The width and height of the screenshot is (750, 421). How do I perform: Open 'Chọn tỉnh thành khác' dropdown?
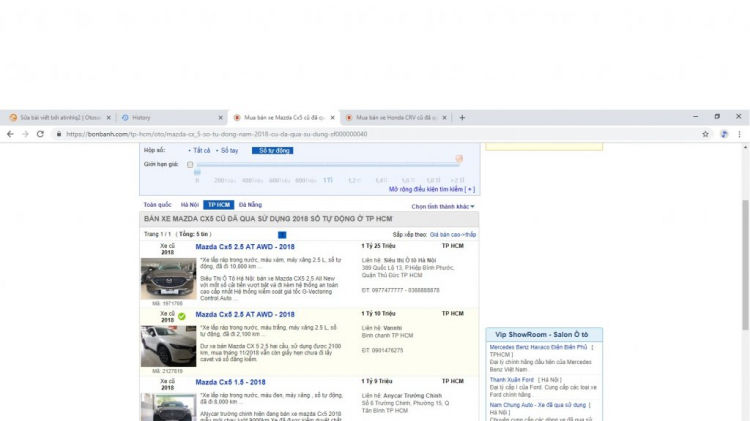pos(443,207)
